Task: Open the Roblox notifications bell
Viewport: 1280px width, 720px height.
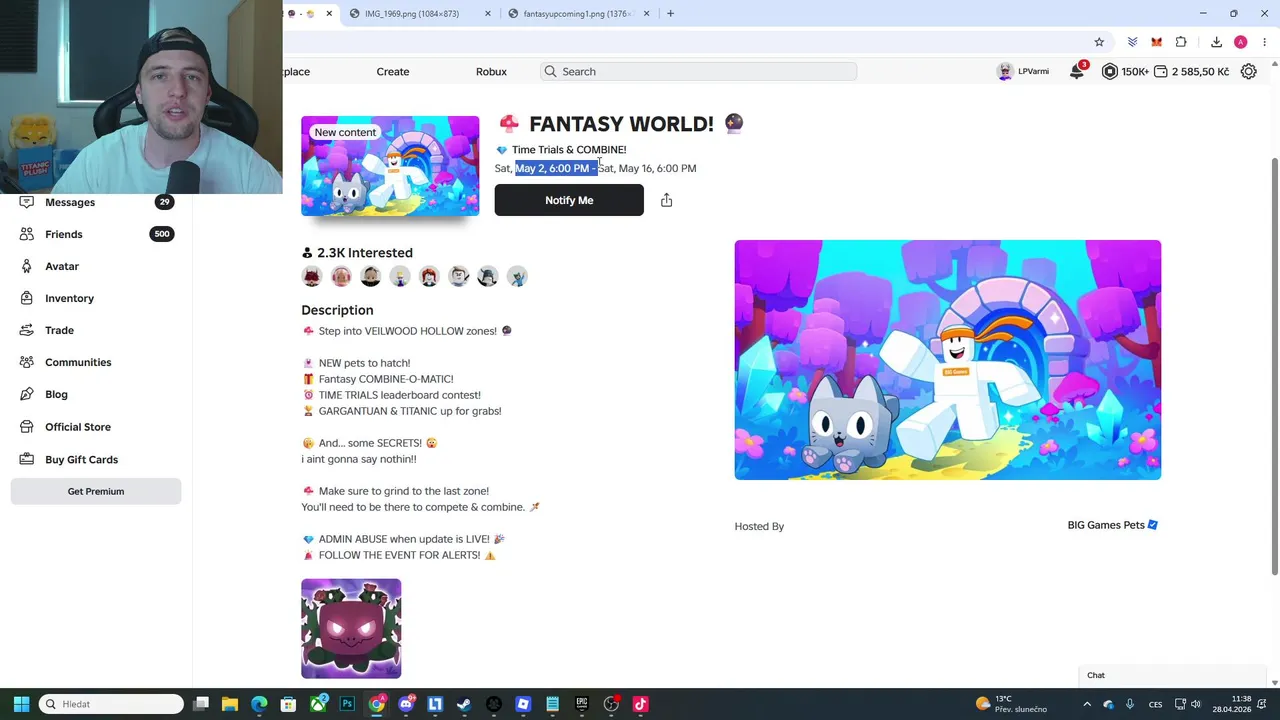Action: 1077,71
